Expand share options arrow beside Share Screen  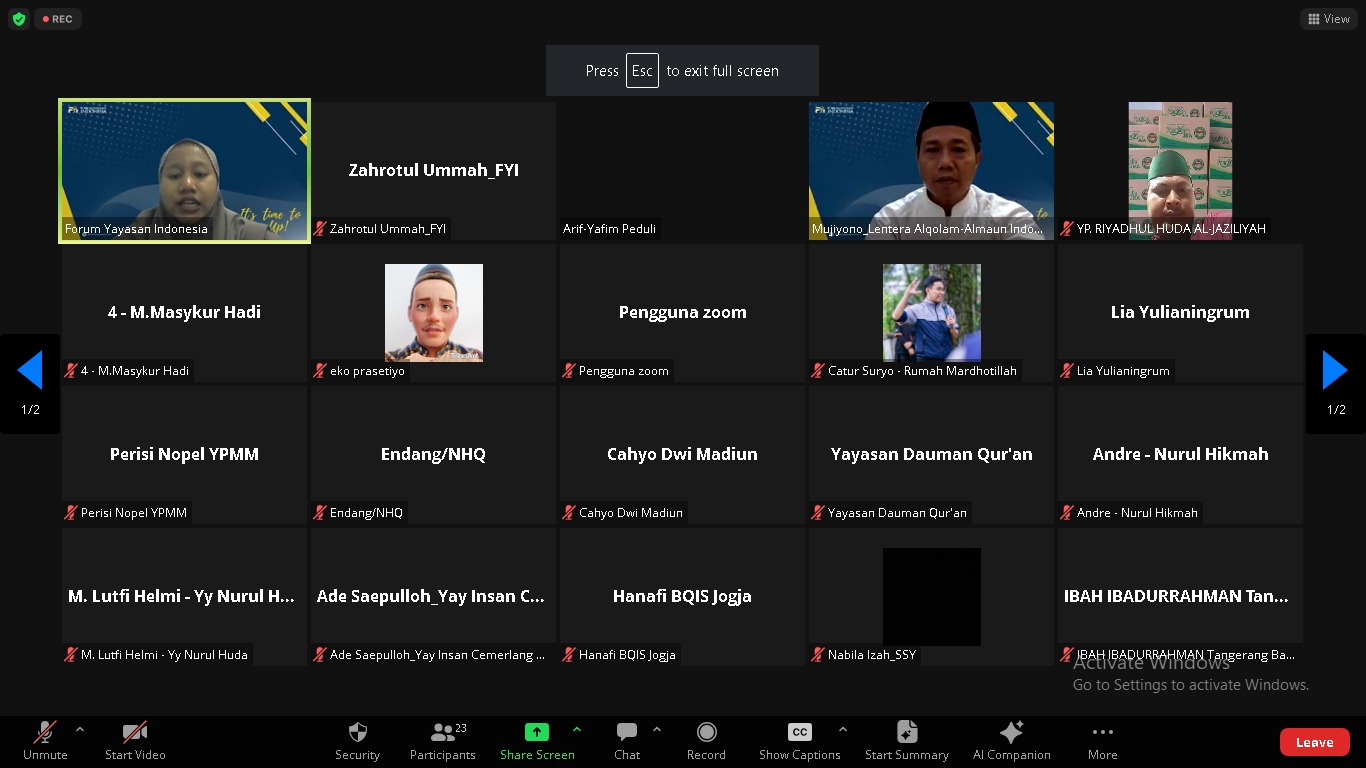coord(577,729)
